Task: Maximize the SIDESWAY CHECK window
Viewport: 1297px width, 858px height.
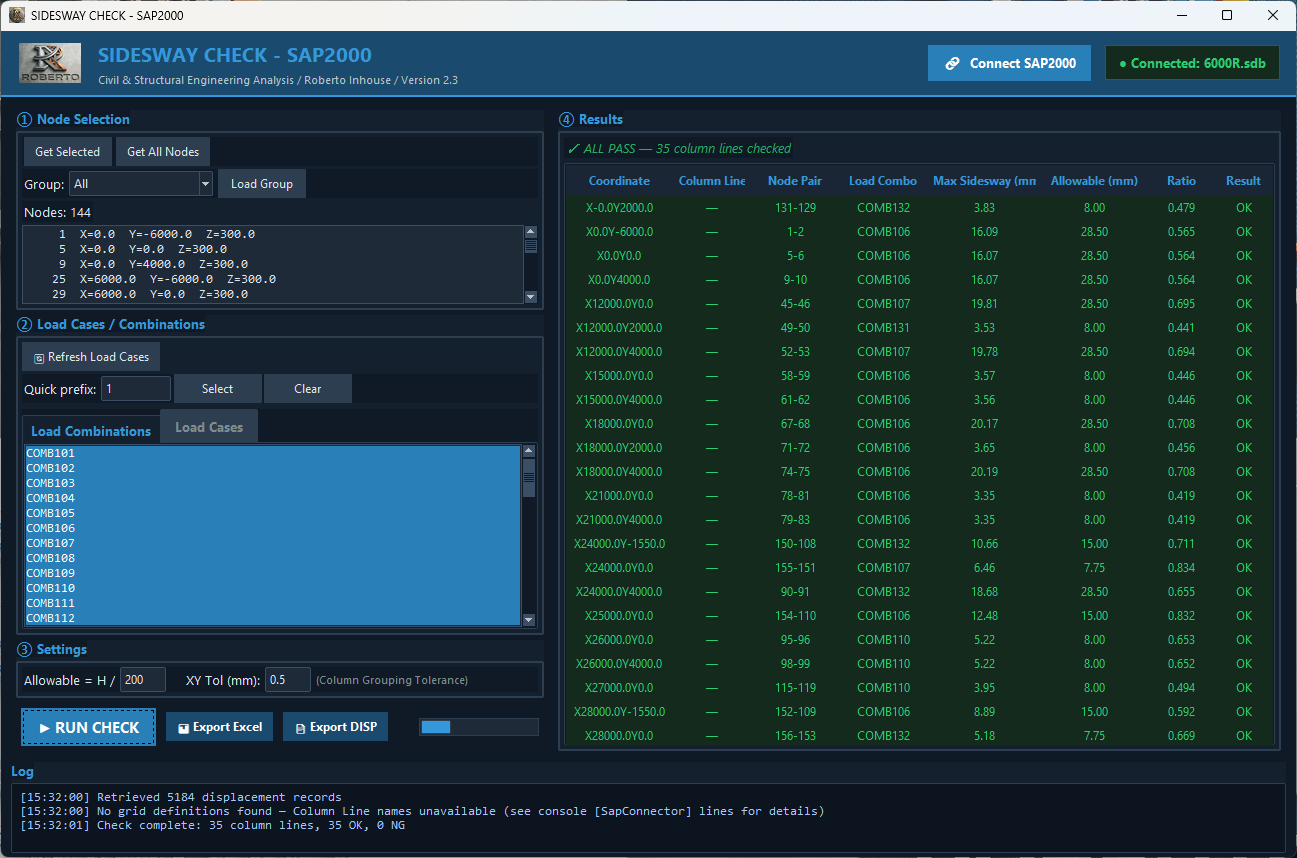Action: point(1227,15)
